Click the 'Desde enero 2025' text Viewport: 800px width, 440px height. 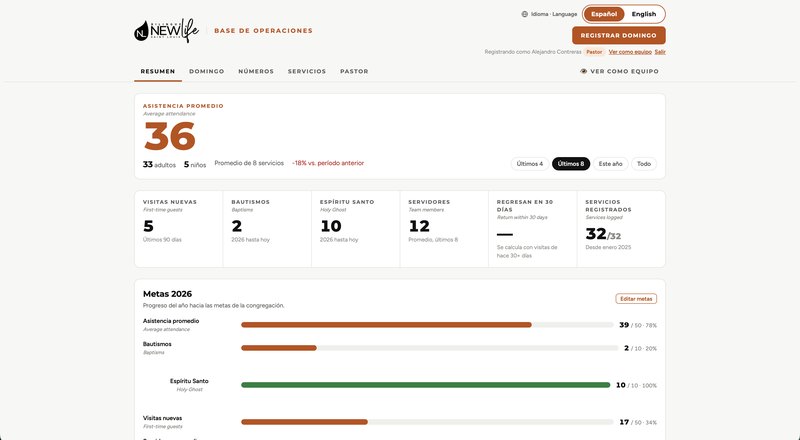(x=608, y=247)
